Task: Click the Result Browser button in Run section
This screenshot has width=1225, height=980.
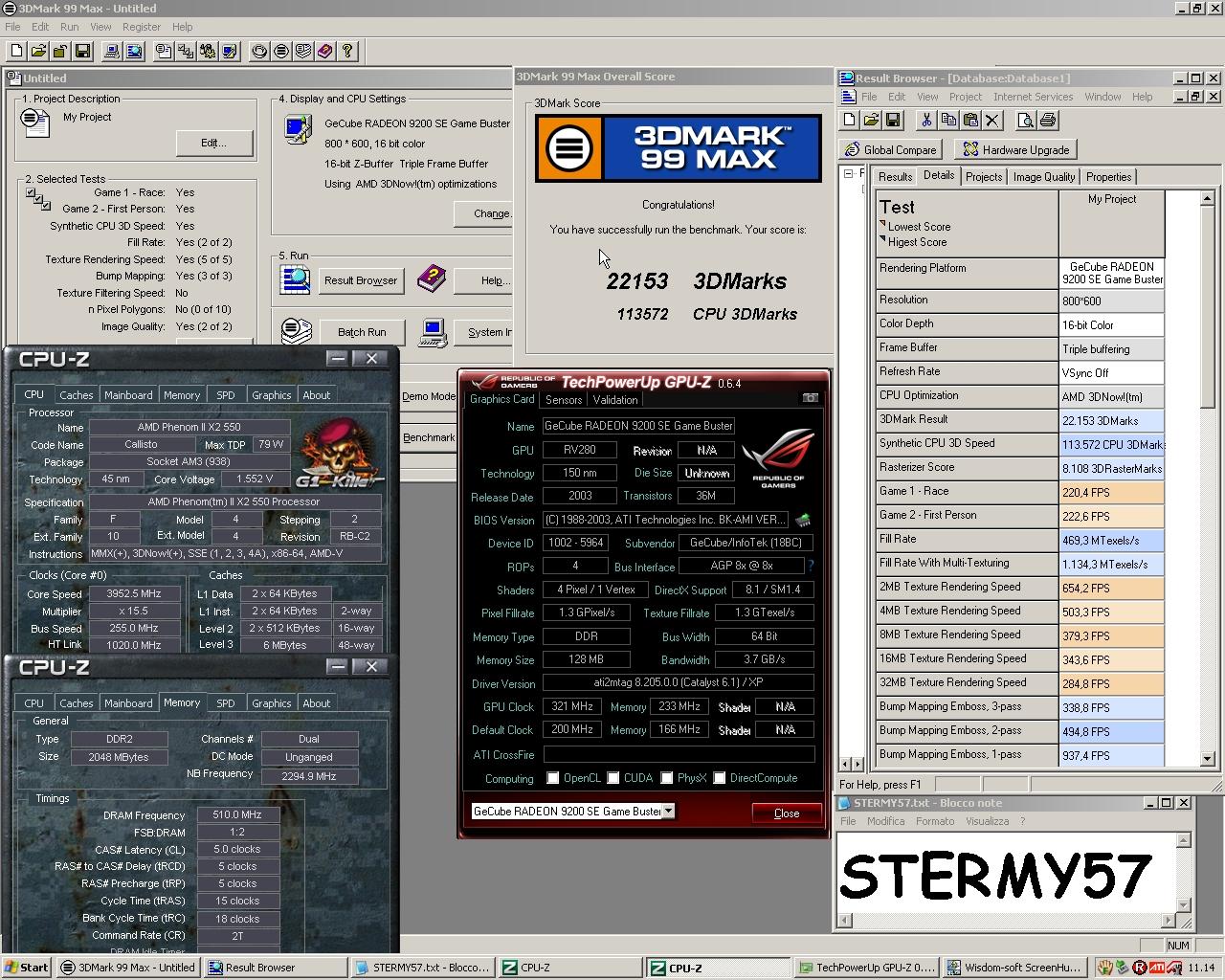Action: point(360,280)
